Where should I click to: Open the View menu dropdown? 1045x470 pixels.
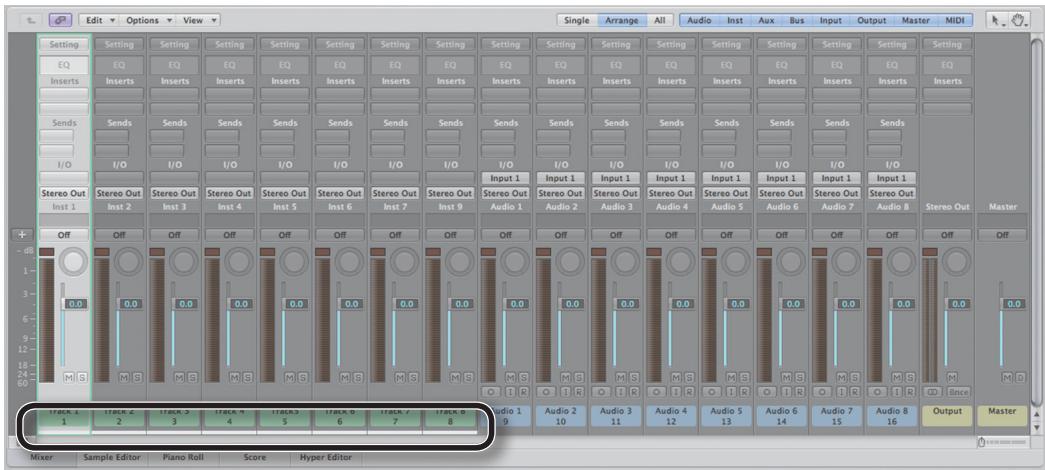199,20
